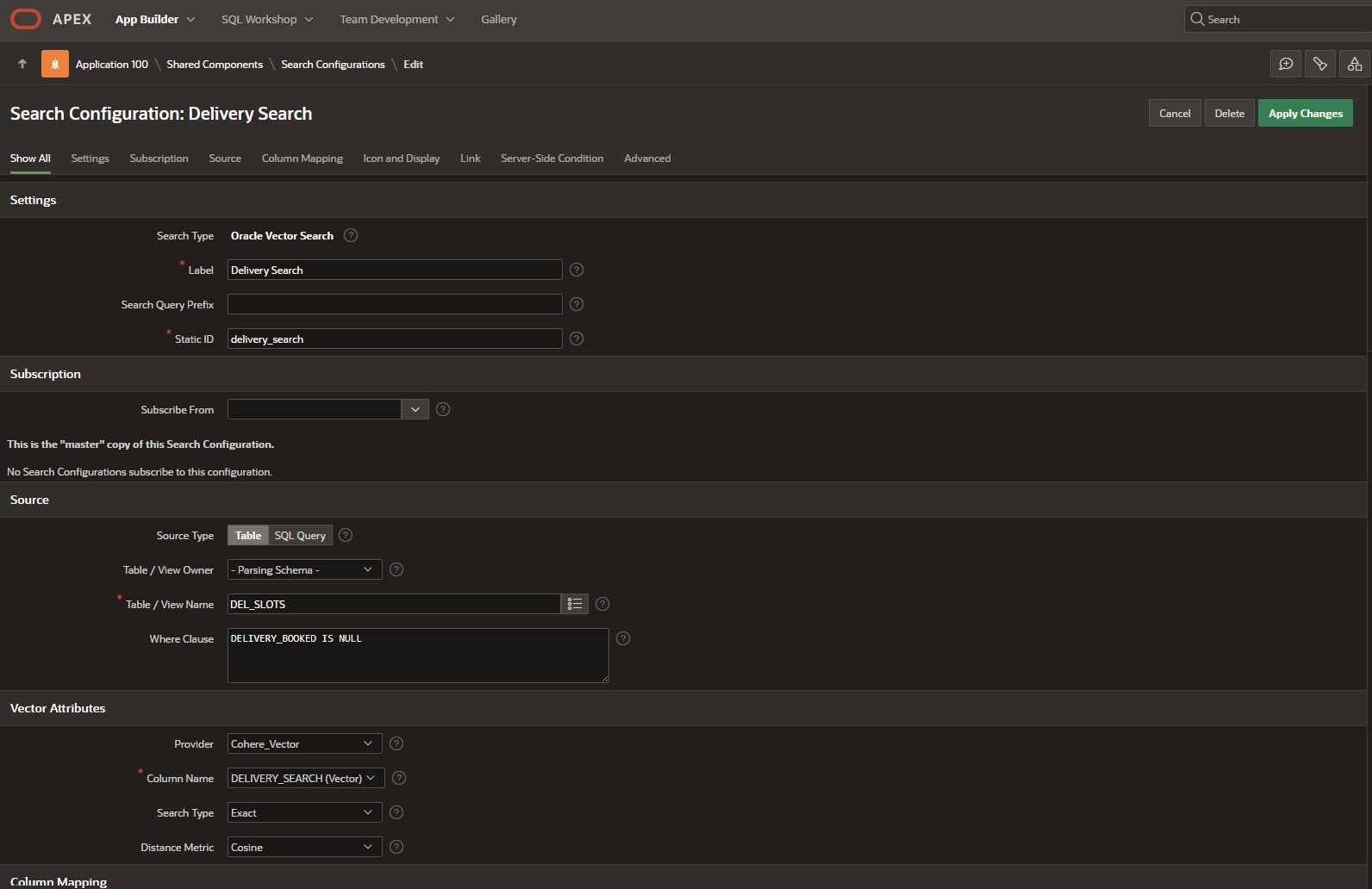Switch to the Link tab

click(x=471, y=159)
